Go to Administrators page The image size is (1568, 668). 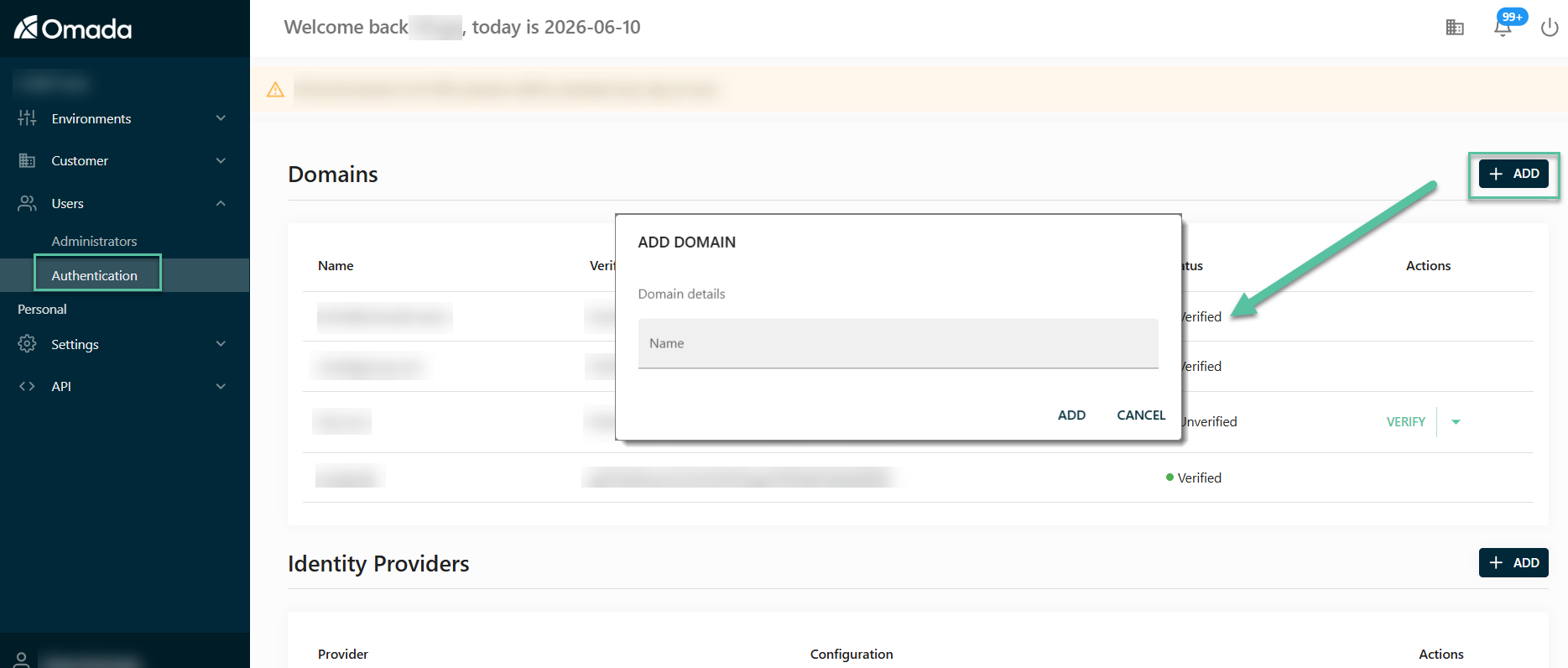coord(94,241)
